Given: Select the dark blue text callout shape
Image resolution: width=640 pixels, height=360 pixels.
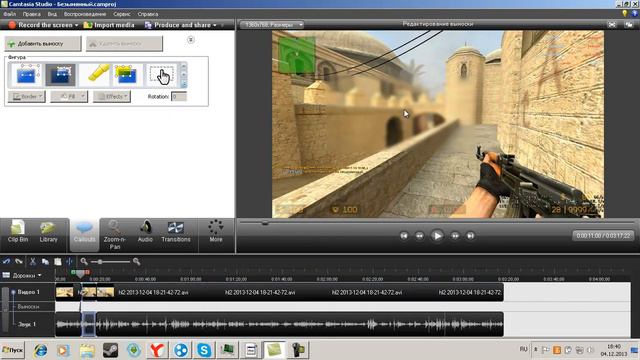Looking at the screenshot, I should 60,75.
